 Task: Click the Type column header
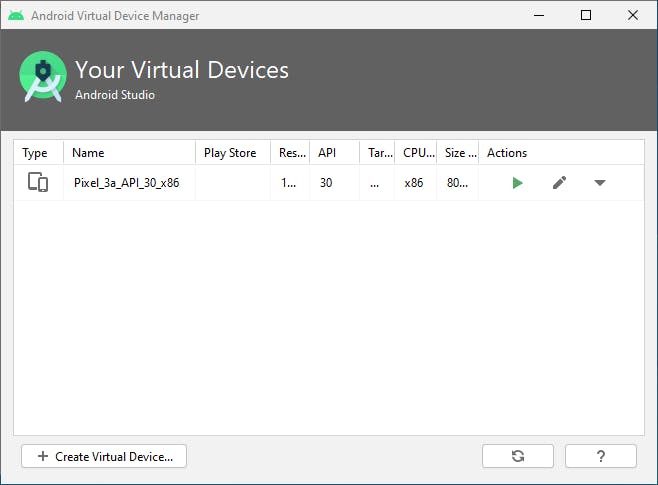(x=37, y=153)
